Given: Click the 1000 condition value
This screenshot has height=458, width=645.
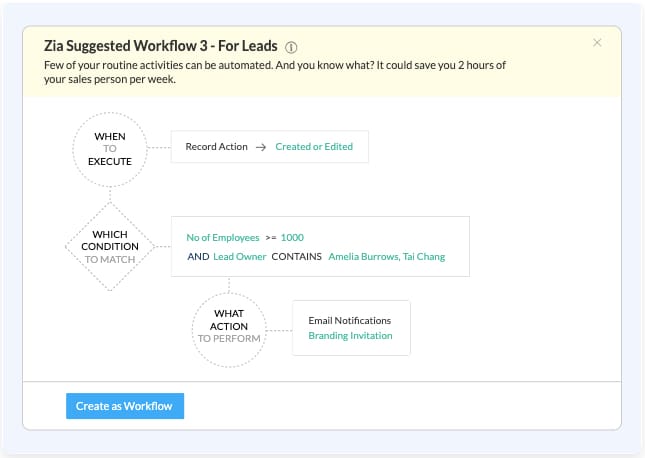Looking at the screenshot, I should [x=292, y=238].
